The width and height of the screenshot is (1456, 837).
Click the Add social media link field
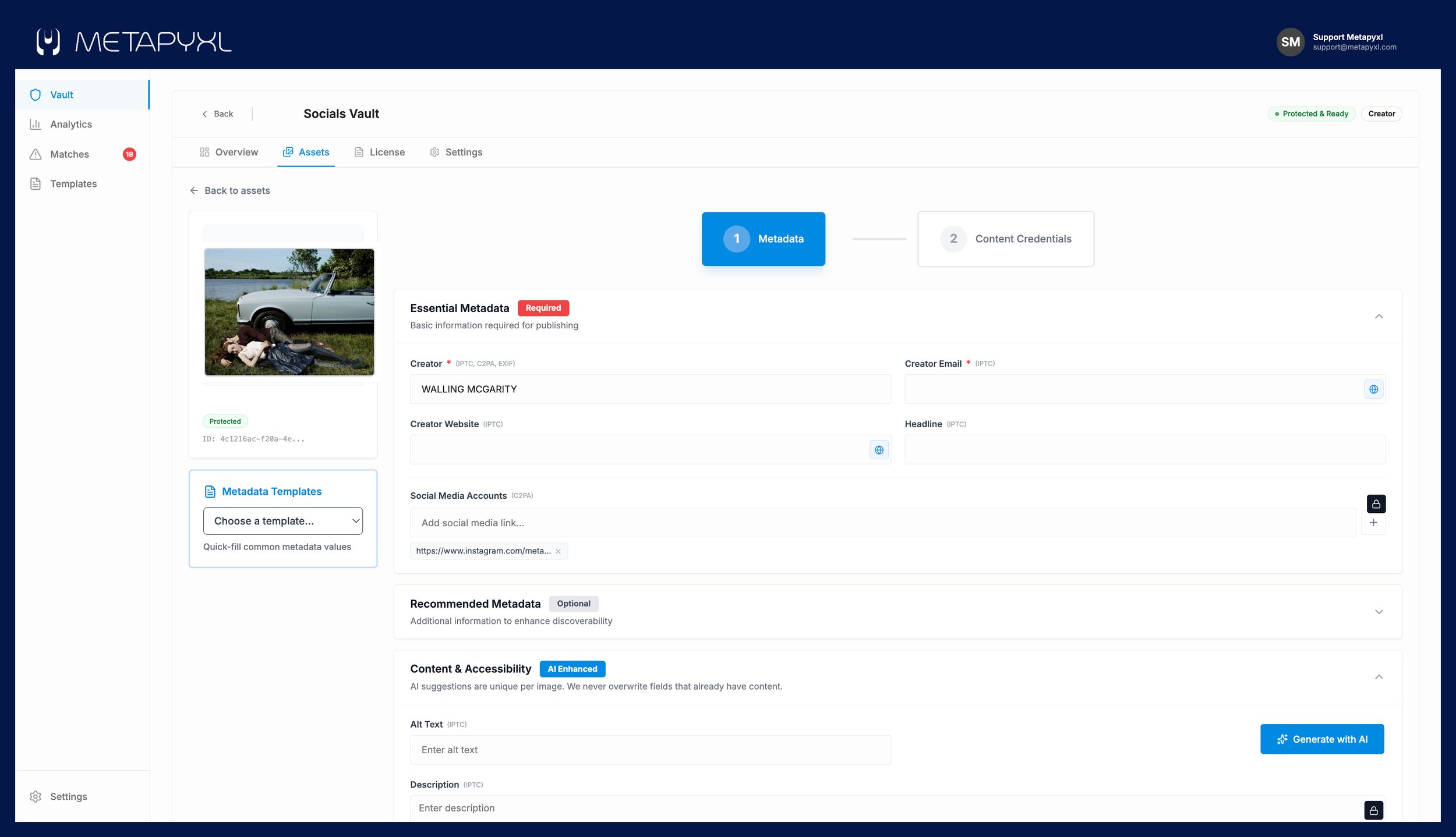point(883,523)
